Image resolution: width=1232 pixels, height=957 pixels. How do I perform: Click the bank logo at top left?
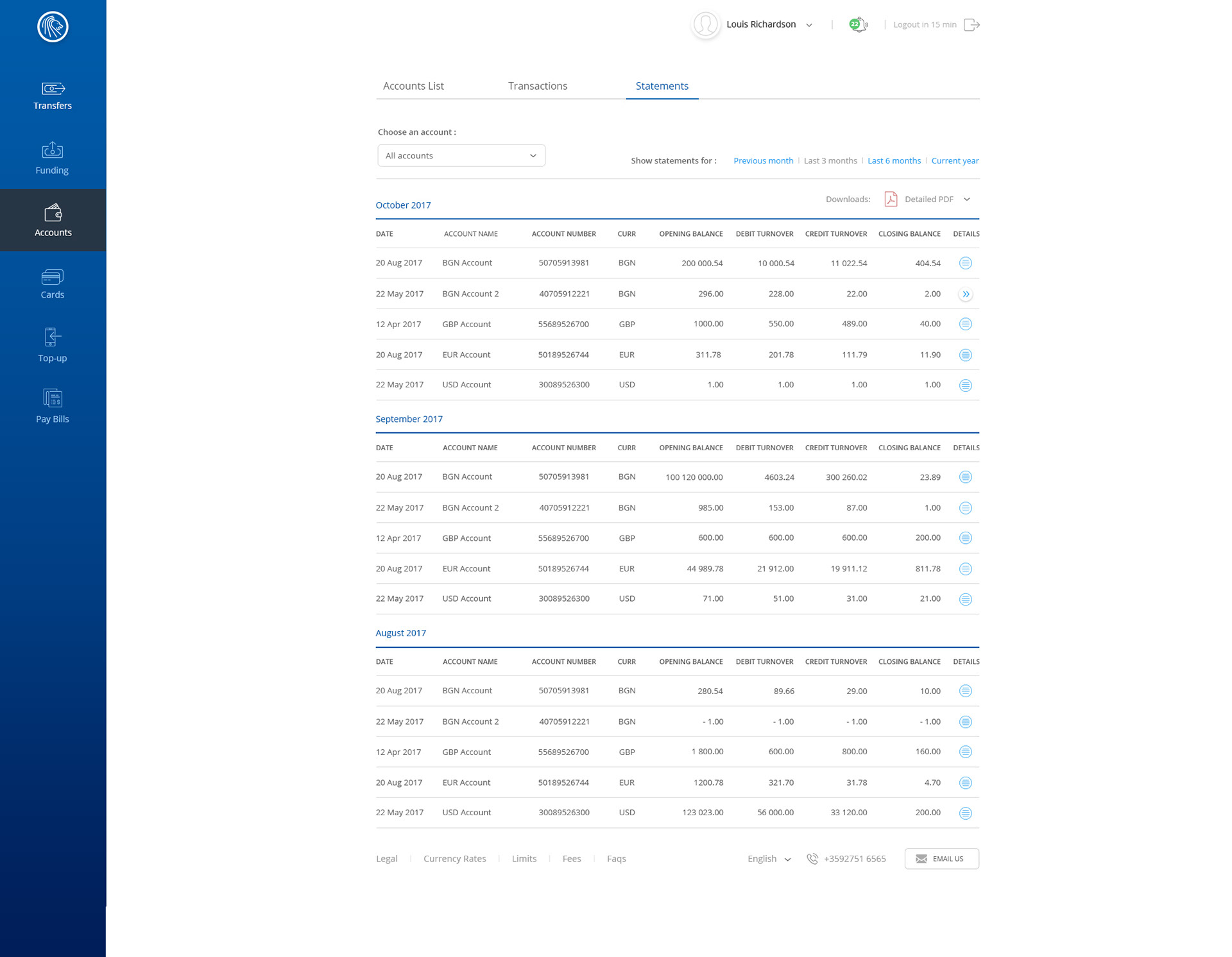pyautogui.click(x=53, y=27)
